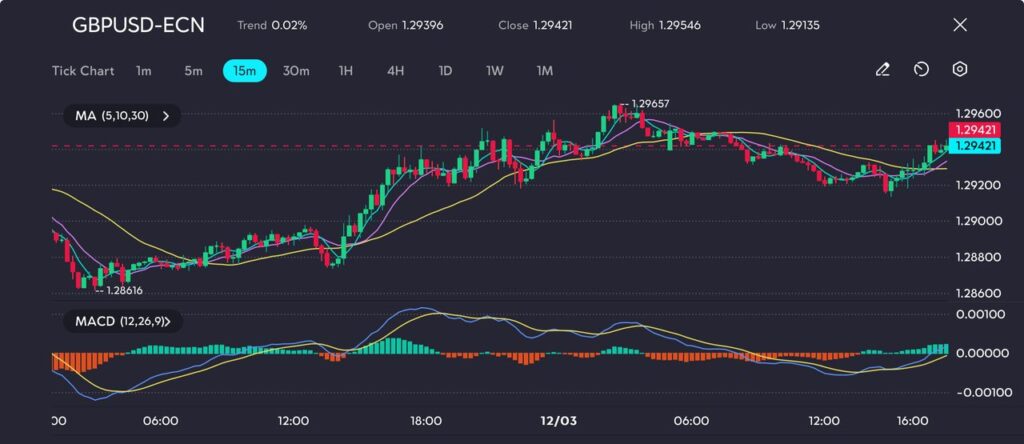The width and height of the screenshot is (1024, 444).
Task: Select the 1M monthly timeframe
Action: pyautogui.click(x=545, y=71)
